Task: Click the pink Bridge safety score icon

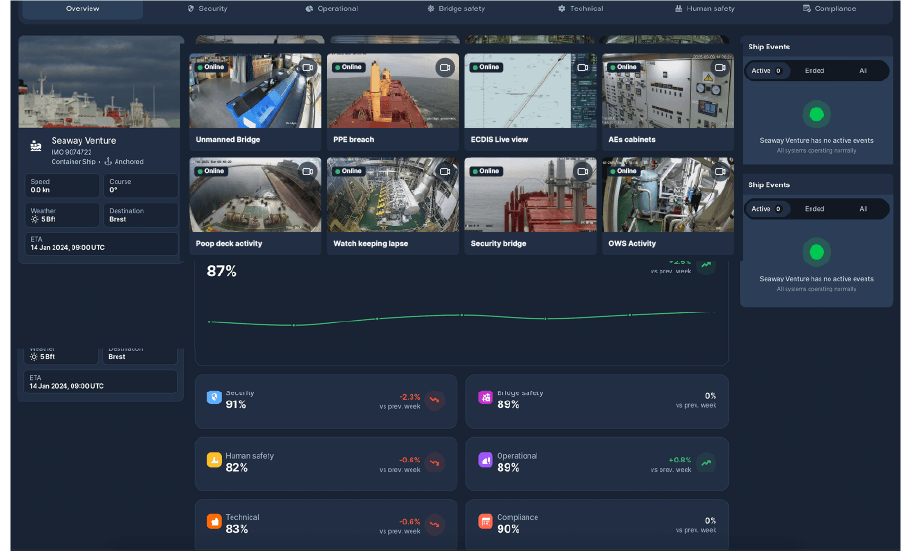Action: [485, 398]
